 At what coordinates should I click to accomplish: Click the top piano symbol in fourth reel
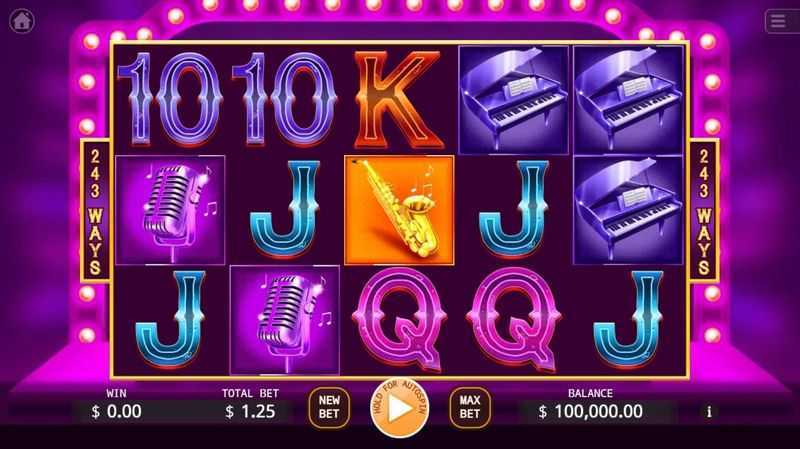point(514,100)
